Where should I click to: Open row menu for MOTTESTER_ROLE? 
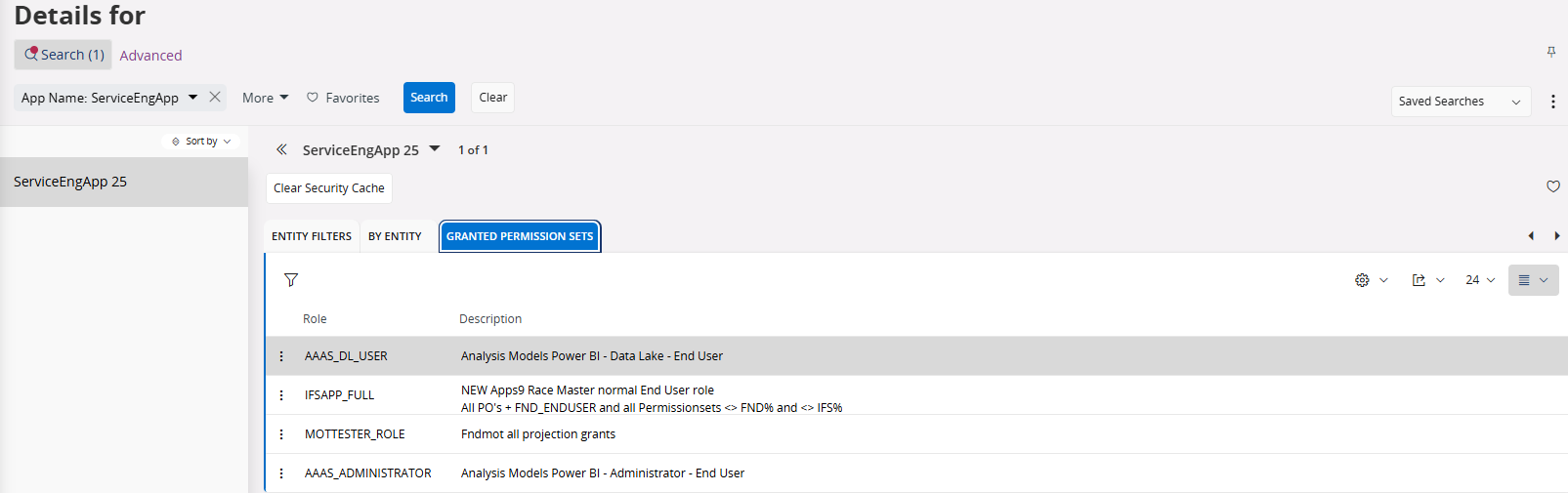tap(281, 434)
